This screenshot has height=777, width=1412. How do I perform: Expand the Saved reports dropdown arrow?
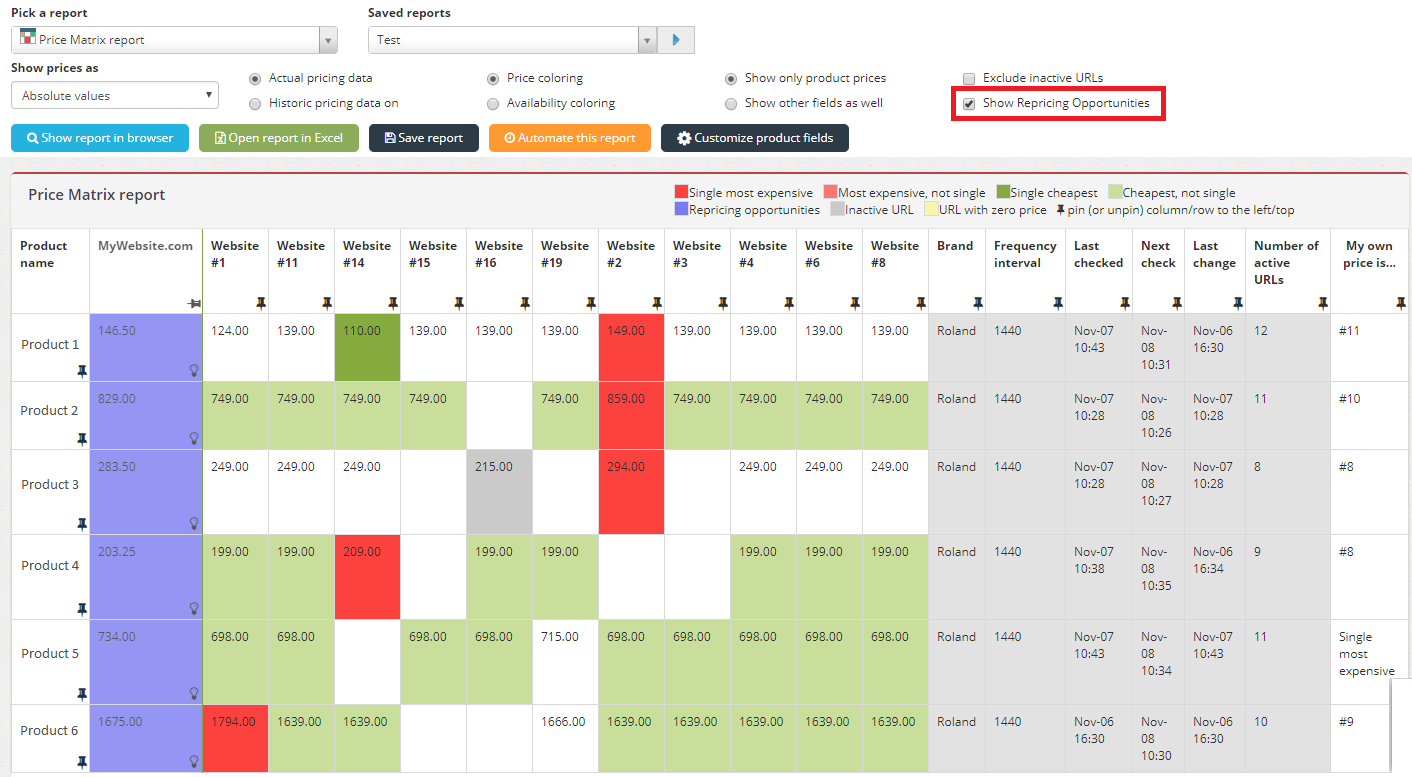pyautogui.click(x=647, y=40)
